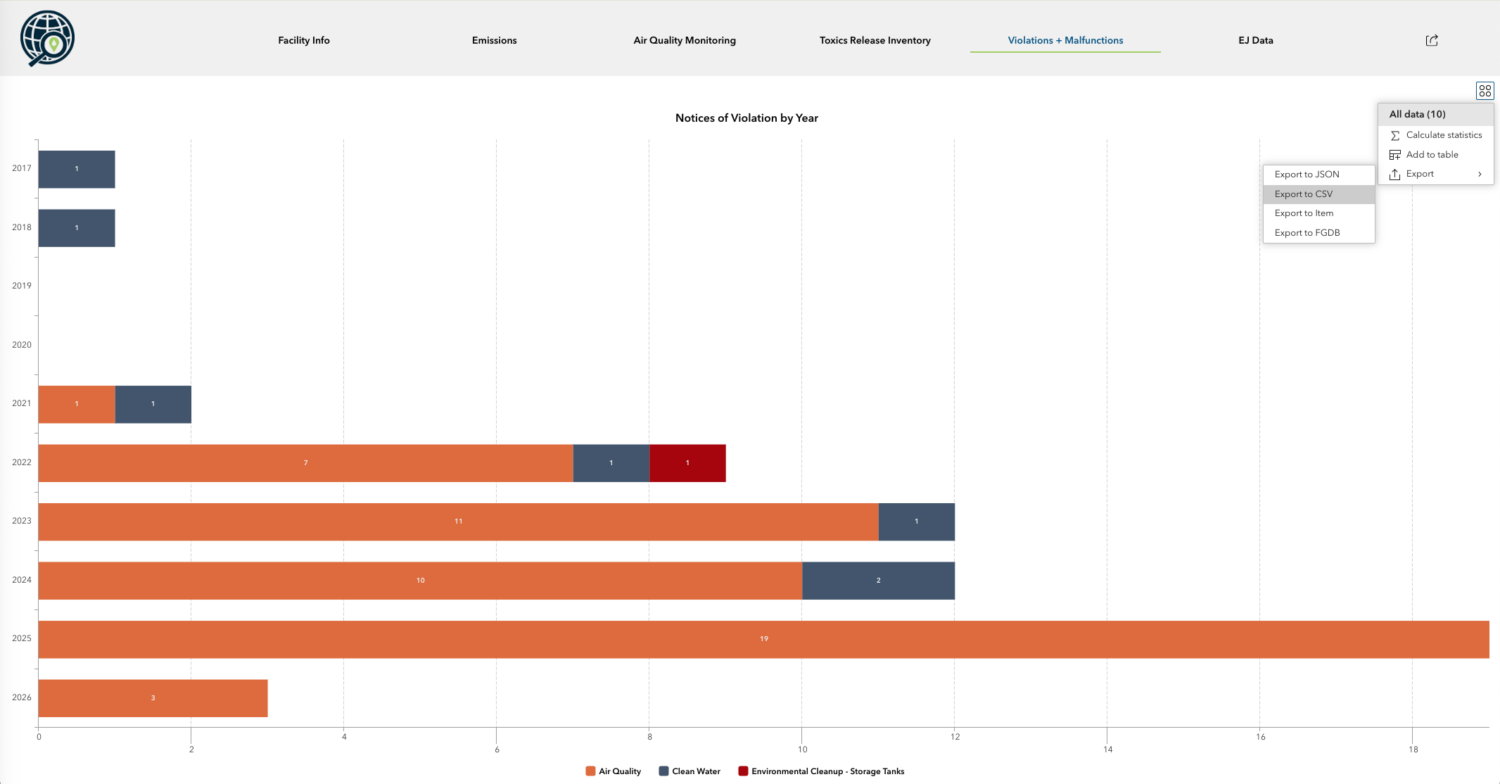
Task: Click the red 2022 Storage Tanks bar segment
Action: click(x=687, y=463)
